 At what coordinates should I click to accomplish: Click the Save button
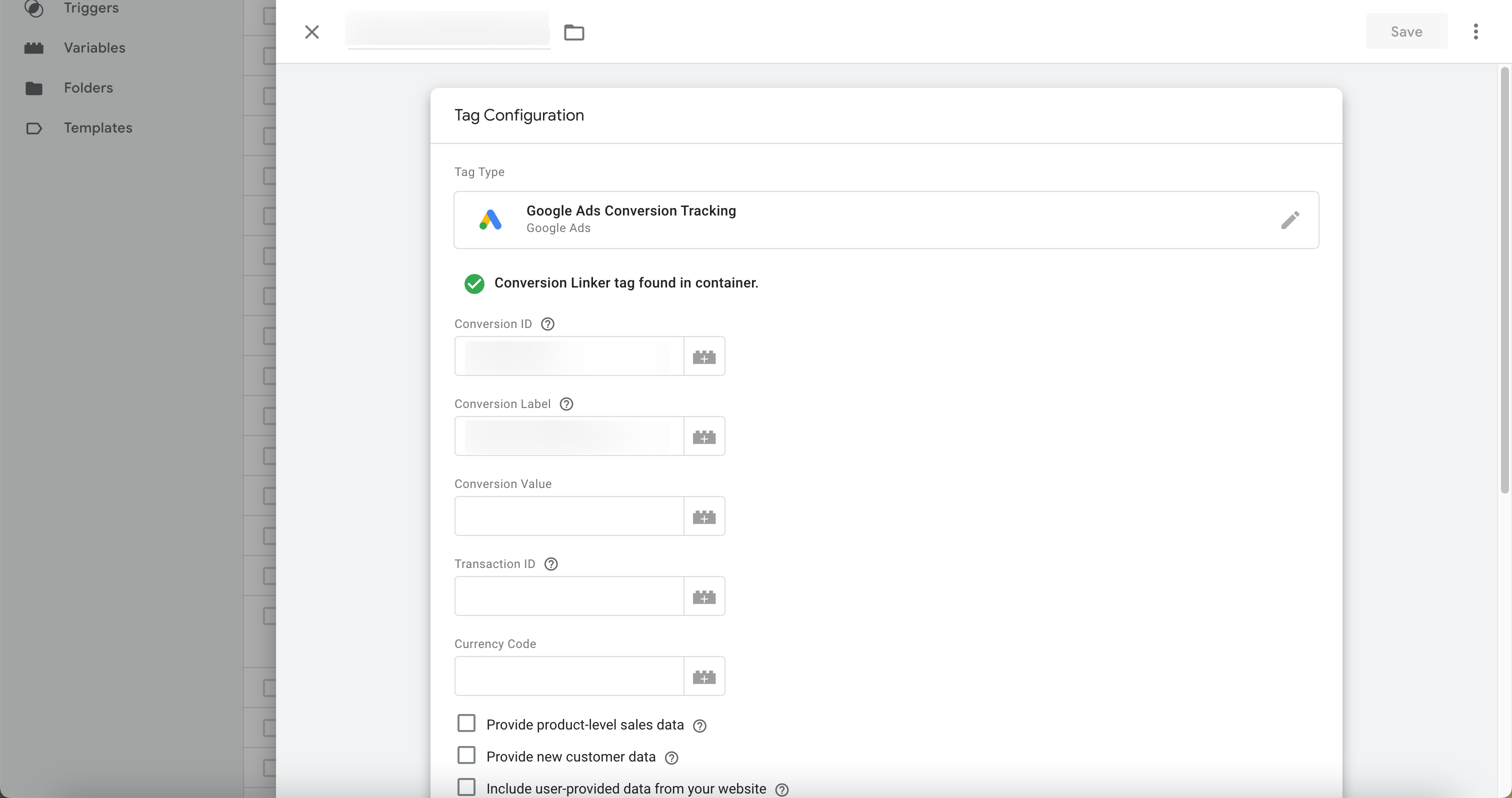click(x=1406, y=31)
